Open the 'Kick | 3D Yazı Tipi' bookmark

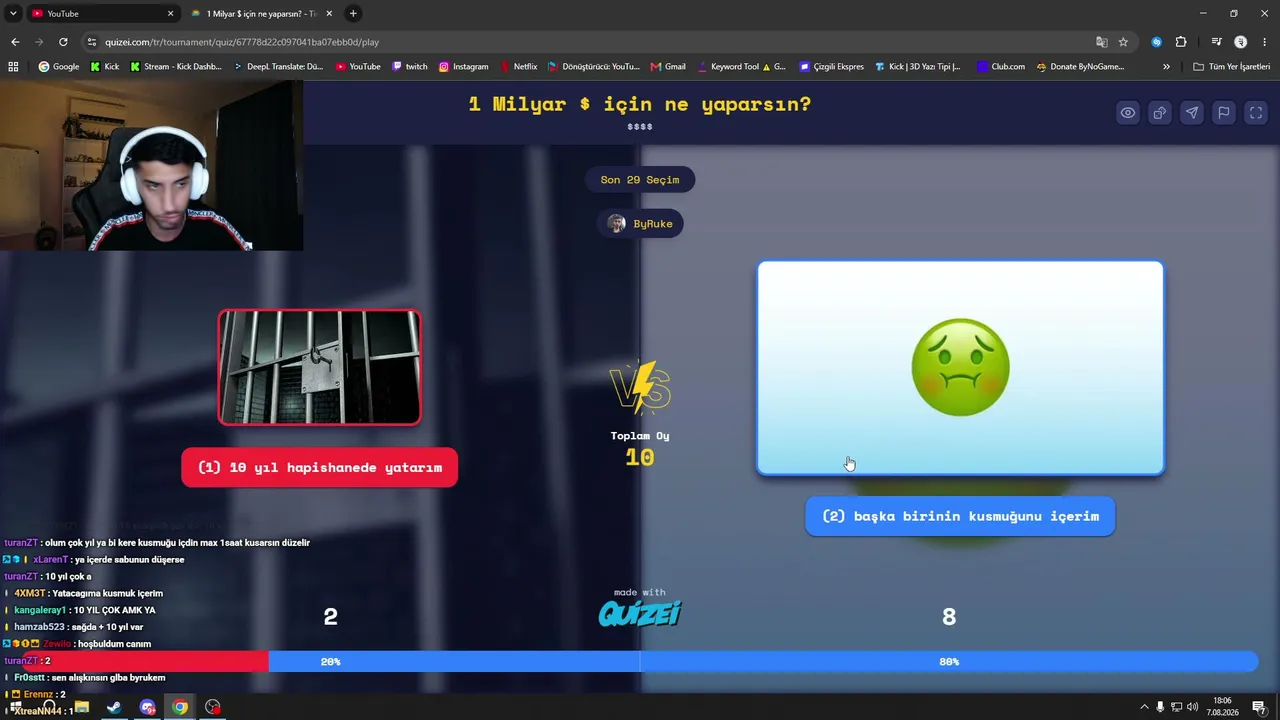(918, 67)
